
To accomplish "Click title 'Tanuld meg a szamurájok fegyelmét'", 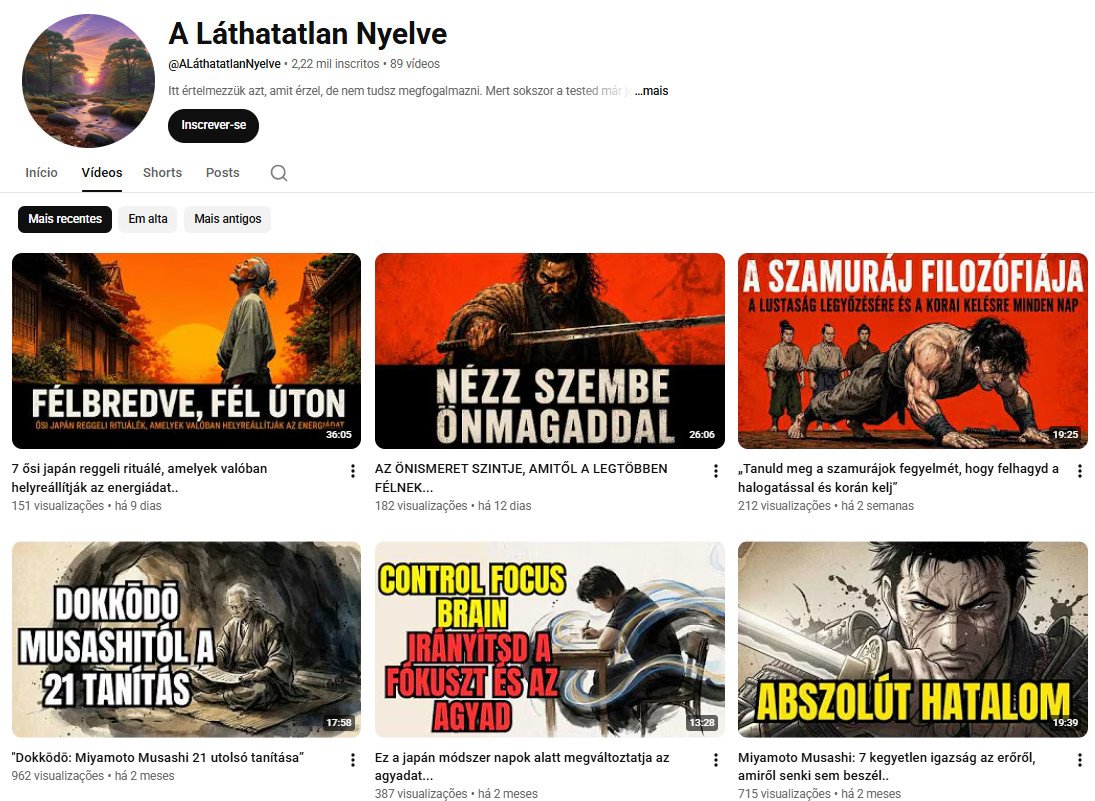I will click(x=898, y=478).
